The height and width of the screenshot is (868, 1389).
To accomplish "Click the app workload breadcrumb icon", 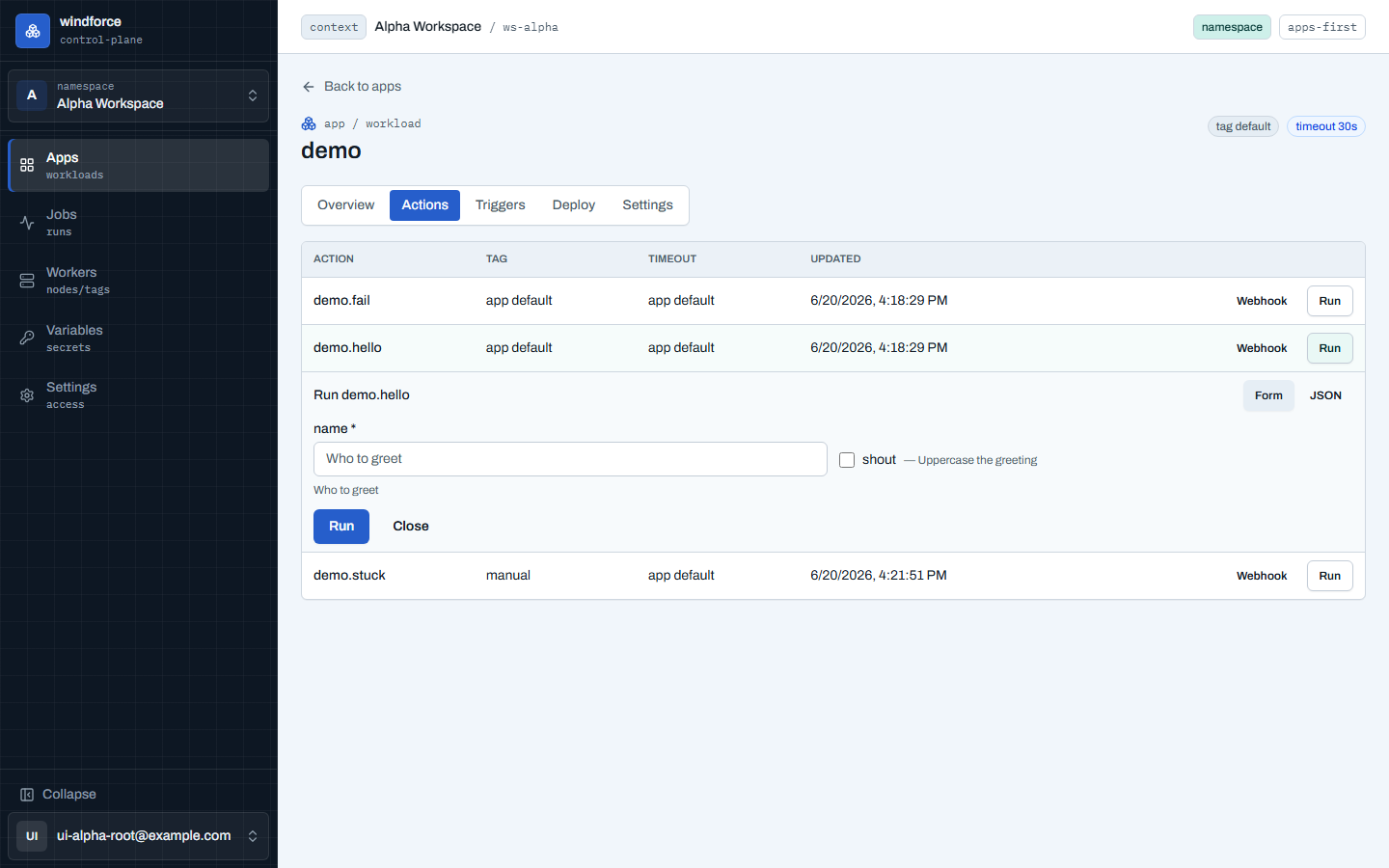I will point(309,123).
